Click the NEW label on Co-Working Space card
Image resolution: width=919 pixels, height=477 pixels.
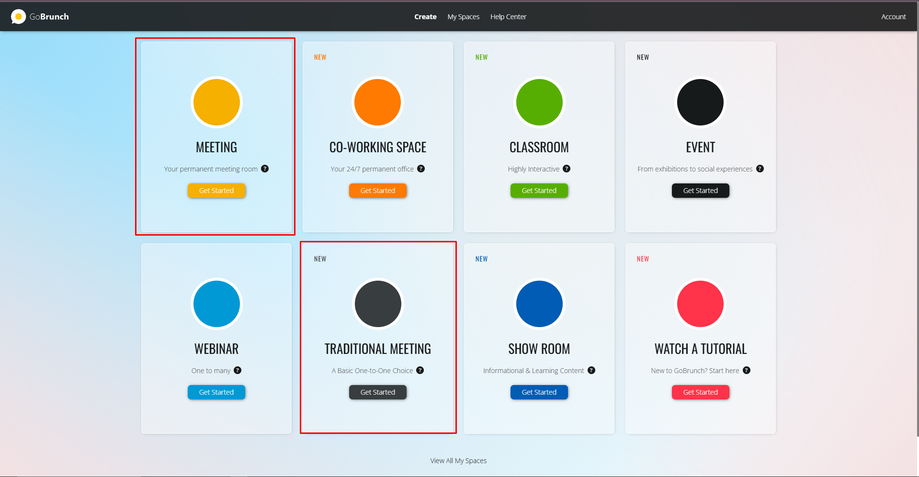320,57
